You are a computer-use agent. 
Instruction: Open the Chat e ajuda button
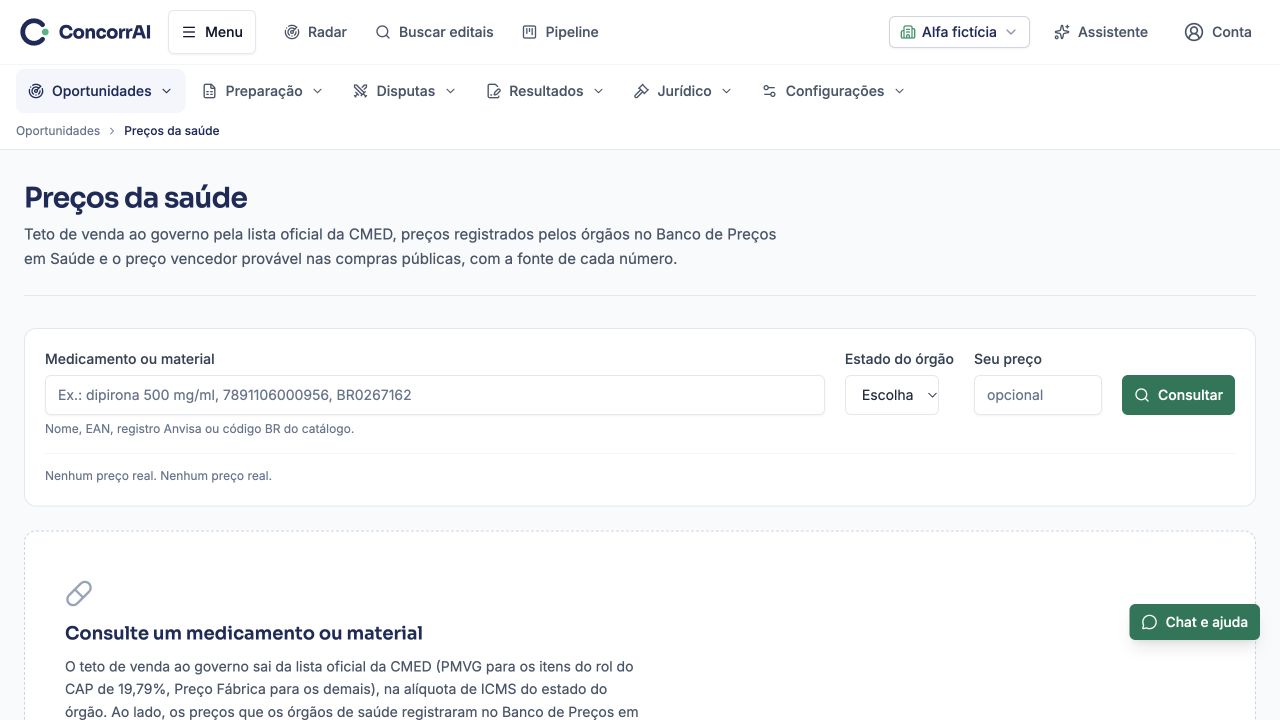click(1195, 622)
